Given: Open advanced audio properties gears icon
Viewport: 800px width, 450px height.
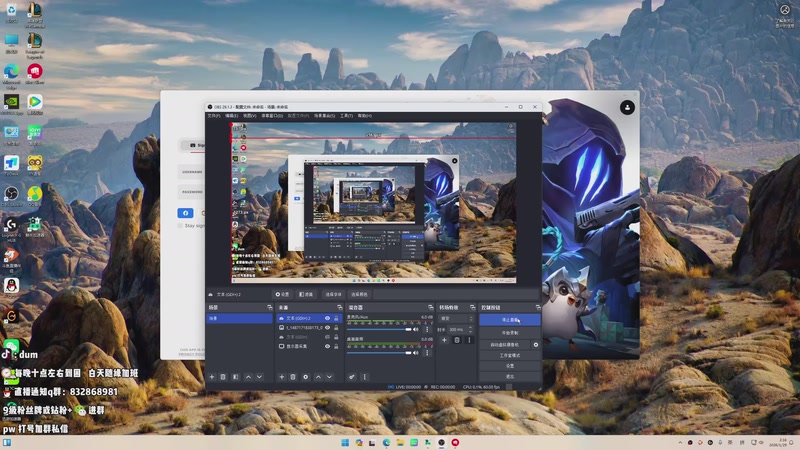Looking at the screenshot, I should click(352, 377).
